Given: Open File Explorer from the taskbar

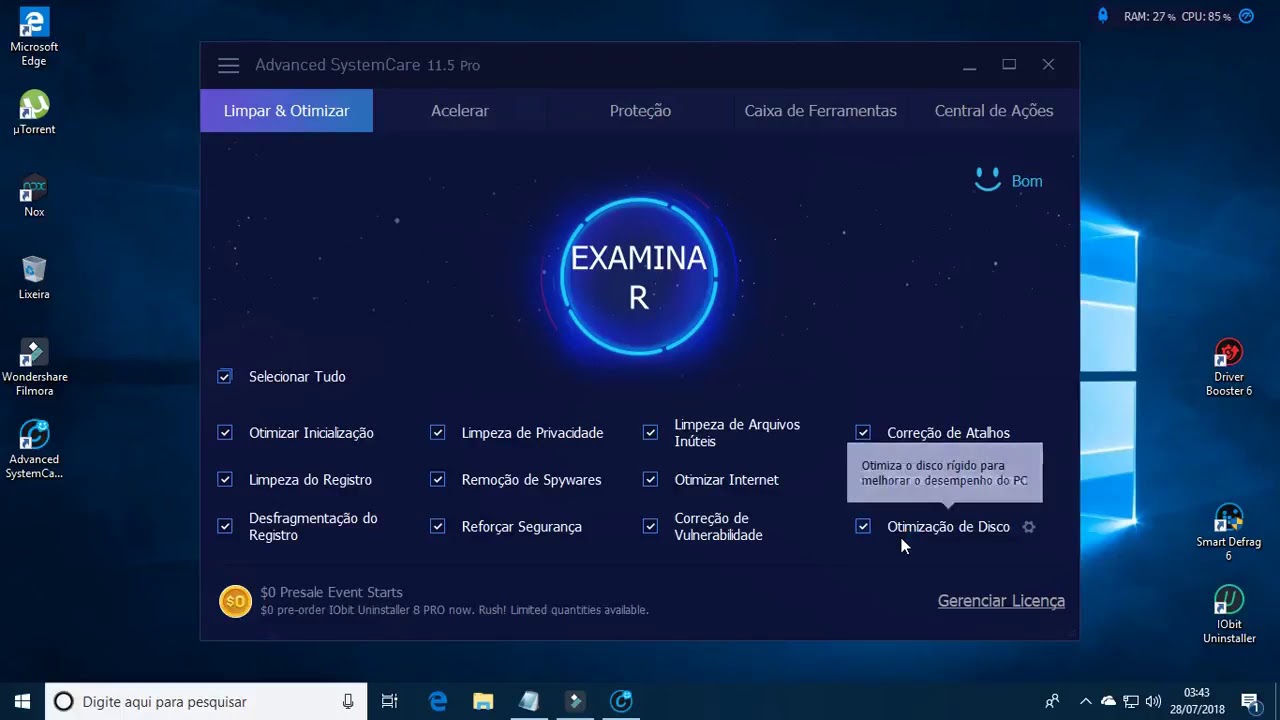Looking at the screenshot, I should [x=483, y=701].
